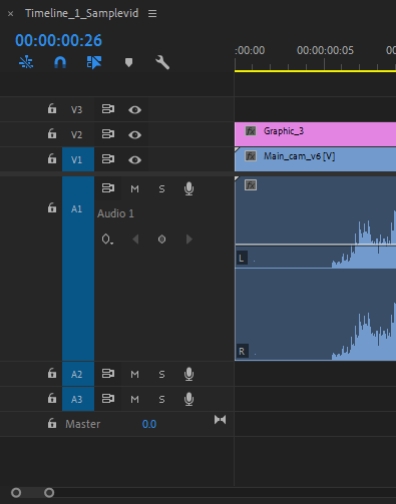396x504 pixels.
Task: Solo track A1
Action: [x=162, y=189]
